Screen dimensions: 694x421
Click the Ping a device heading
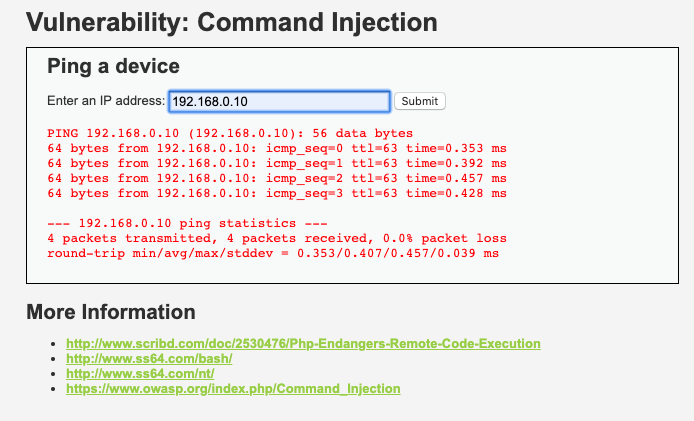click(x=113, y=67)
